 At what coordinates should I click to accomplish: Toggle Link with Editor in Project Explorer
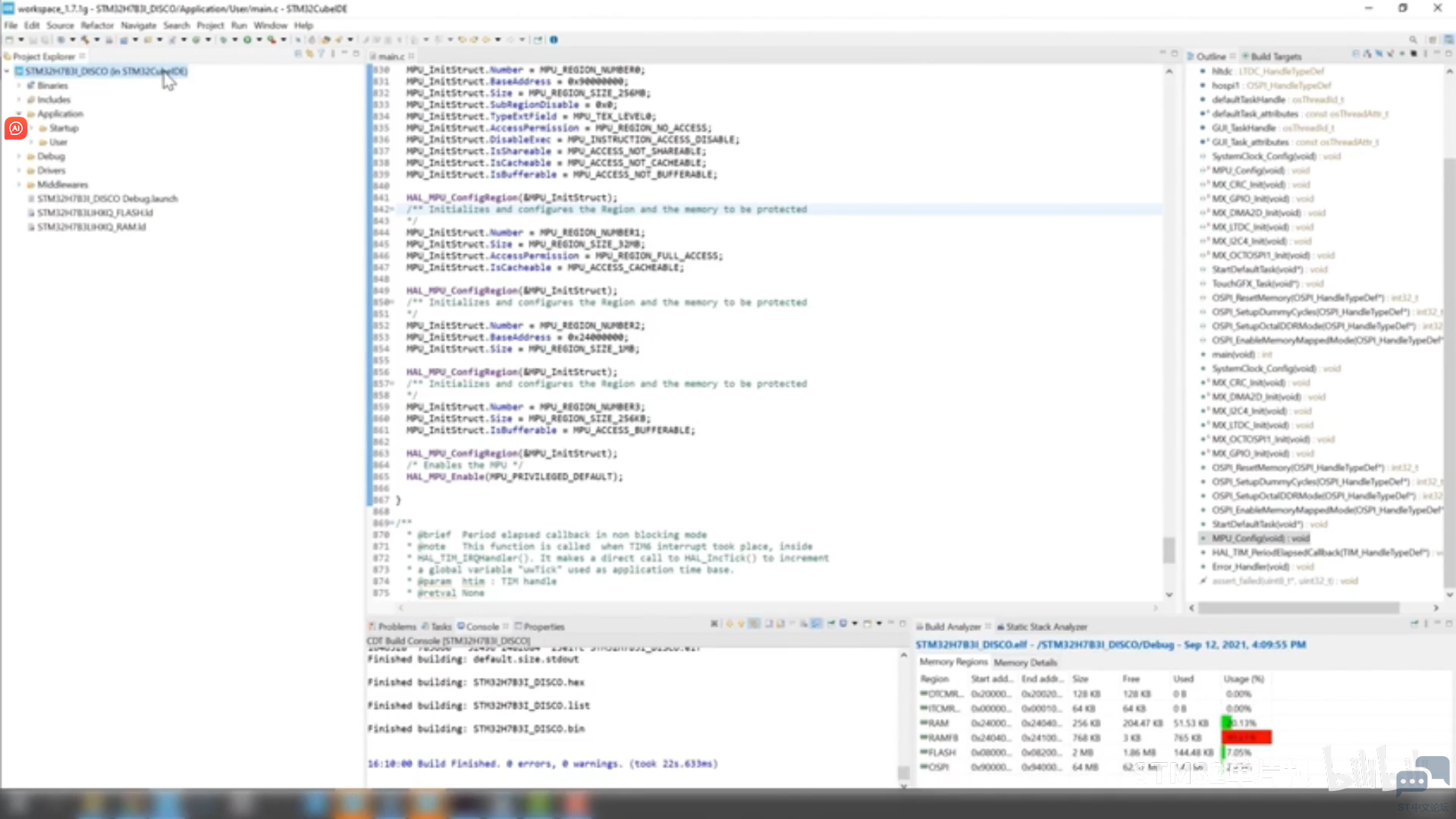(309, 54)
